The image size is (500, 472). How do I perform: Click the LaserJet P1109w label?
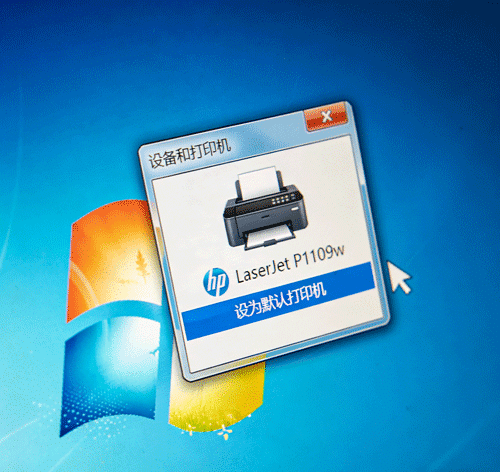[290, 264]
